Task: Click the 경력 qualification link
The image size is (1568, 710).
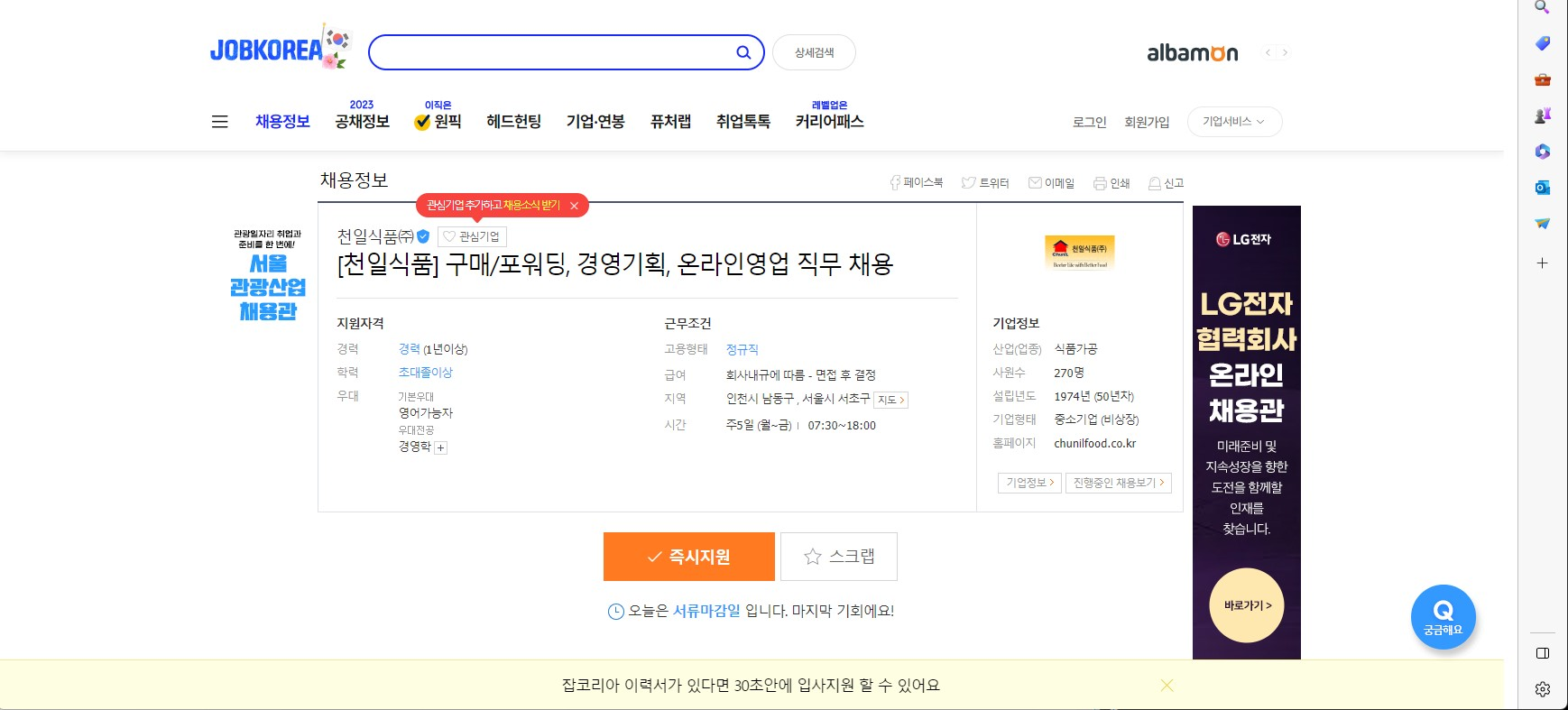Action: (x=410, y=349)
